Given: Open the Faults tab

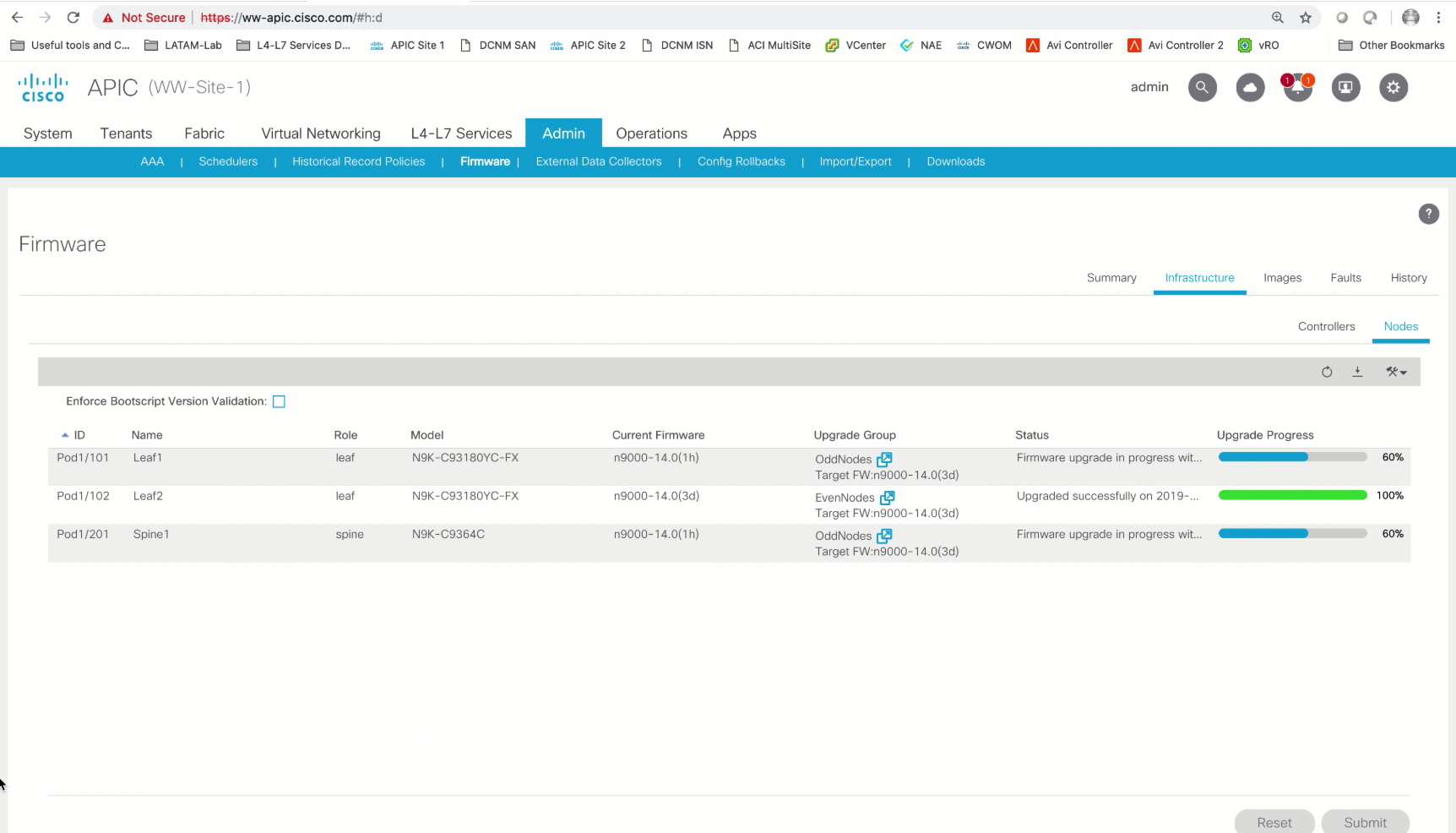Looking at the screenshot, I should [x=1345, y=277].
